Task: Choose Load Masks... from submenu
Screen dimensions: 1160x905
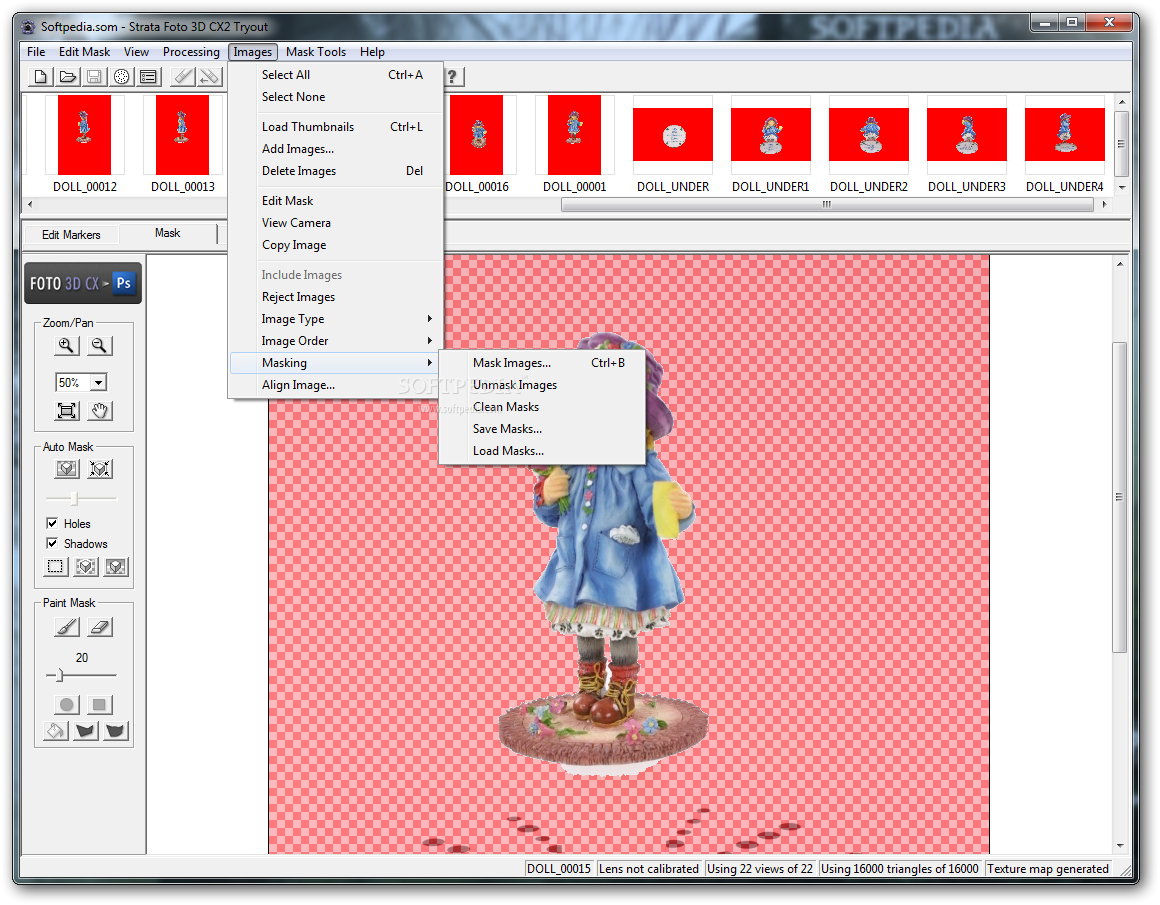Action: pos(542,451)
